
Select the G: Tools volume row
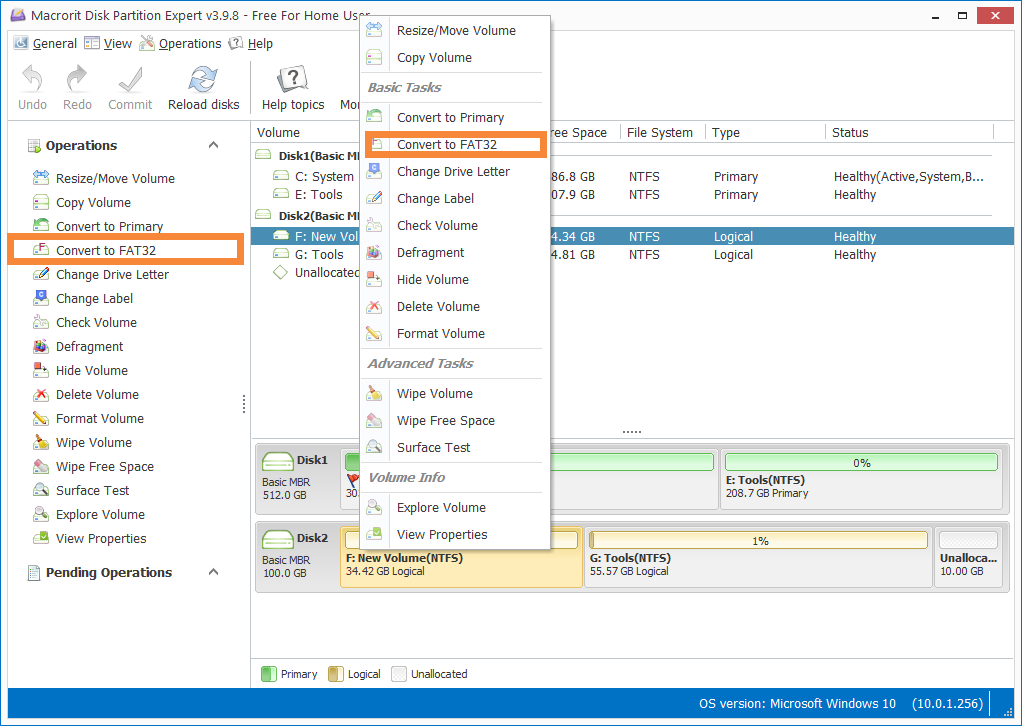632,255
